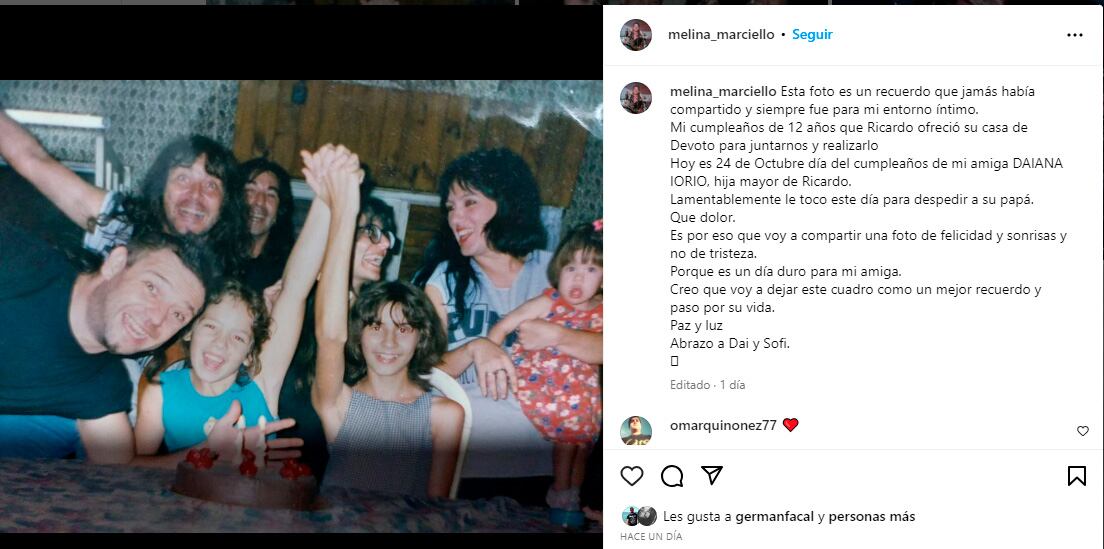This screenshot has height=549, width=1104.
Task: Click the birthday party photo
Action: (x=301, y=306)
